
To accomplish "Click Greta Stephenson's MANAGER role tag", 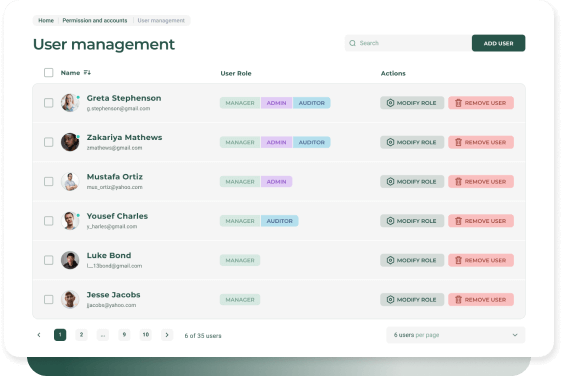I will (240, 103).
